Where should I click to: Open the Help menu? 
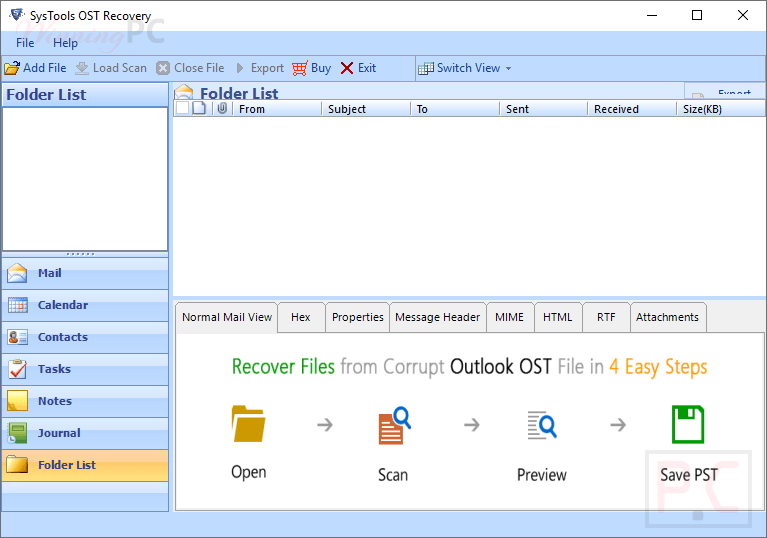coord(66,43)
